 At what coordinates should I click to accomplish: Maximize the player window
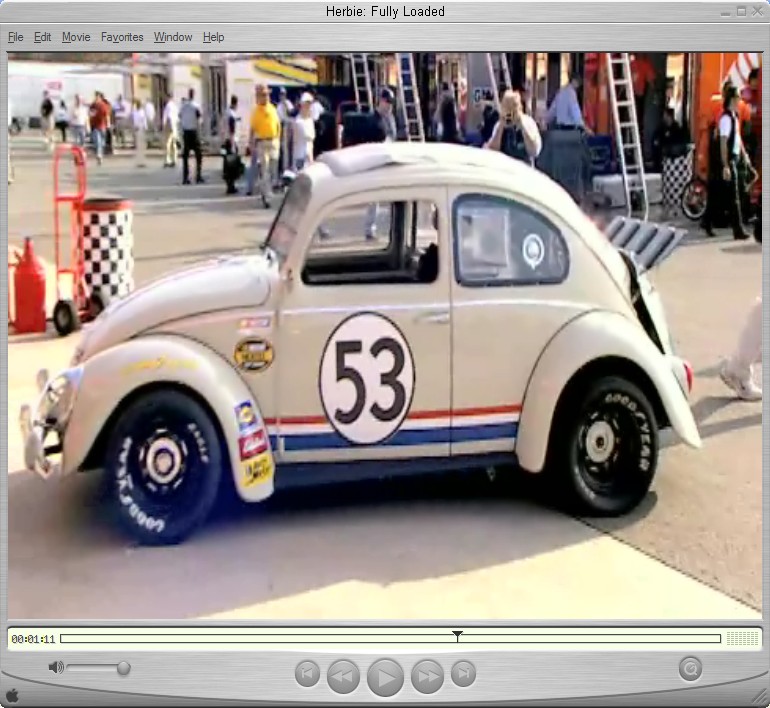[x=742, y=11]
